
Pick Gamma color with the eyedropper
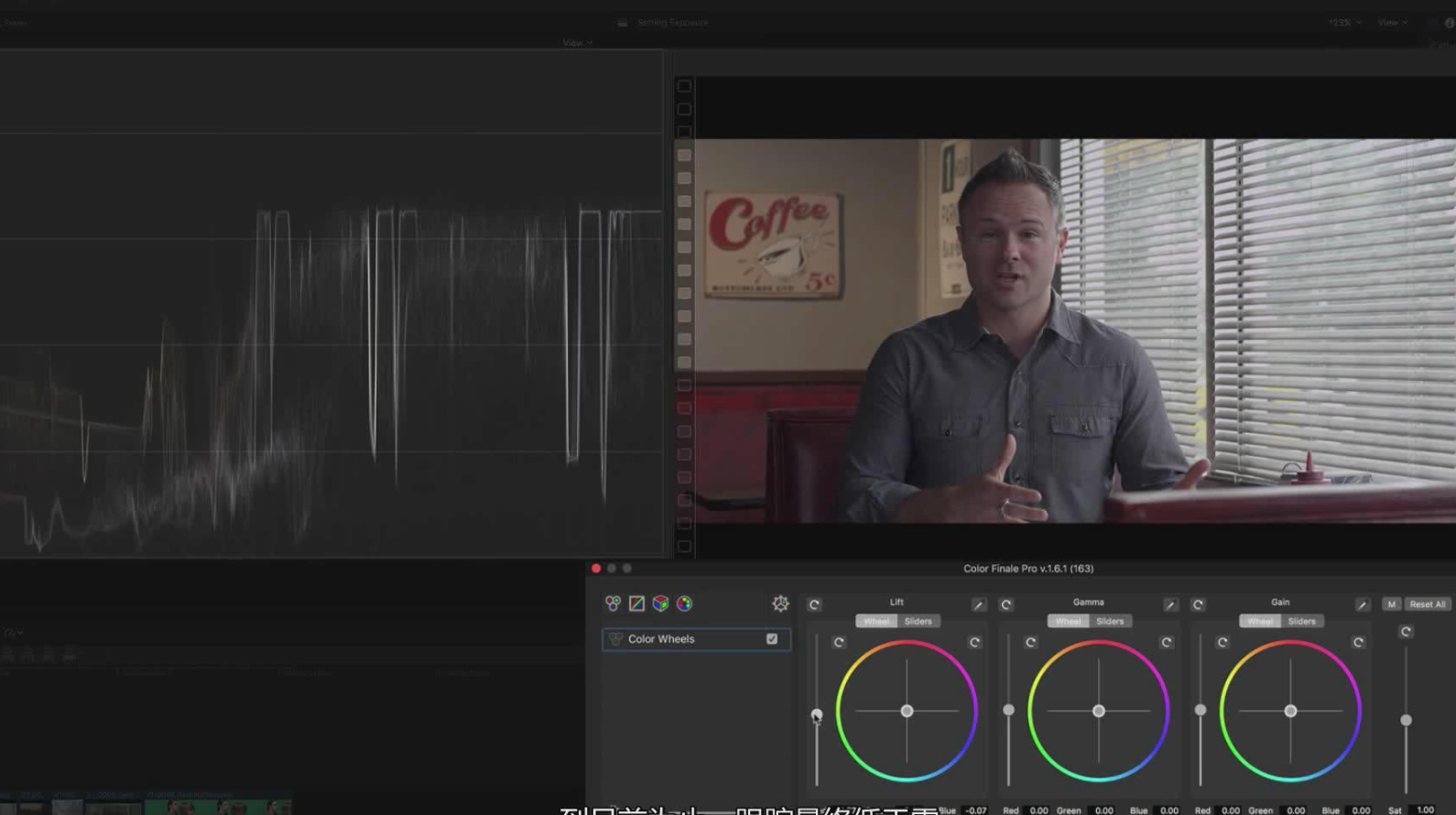point(1170,604)
